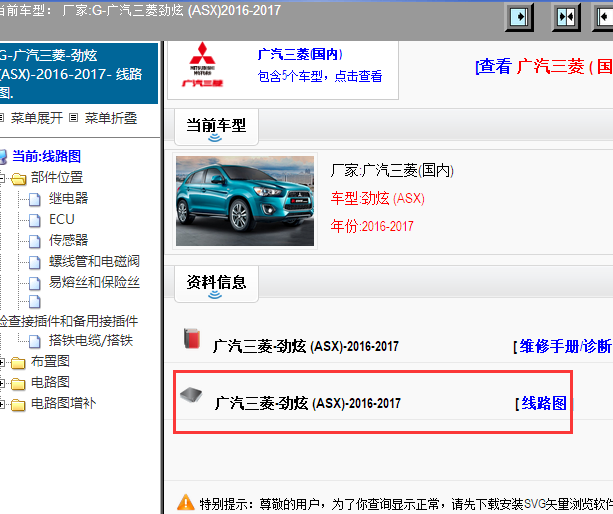Click the page icon beside 传感器

34,242
